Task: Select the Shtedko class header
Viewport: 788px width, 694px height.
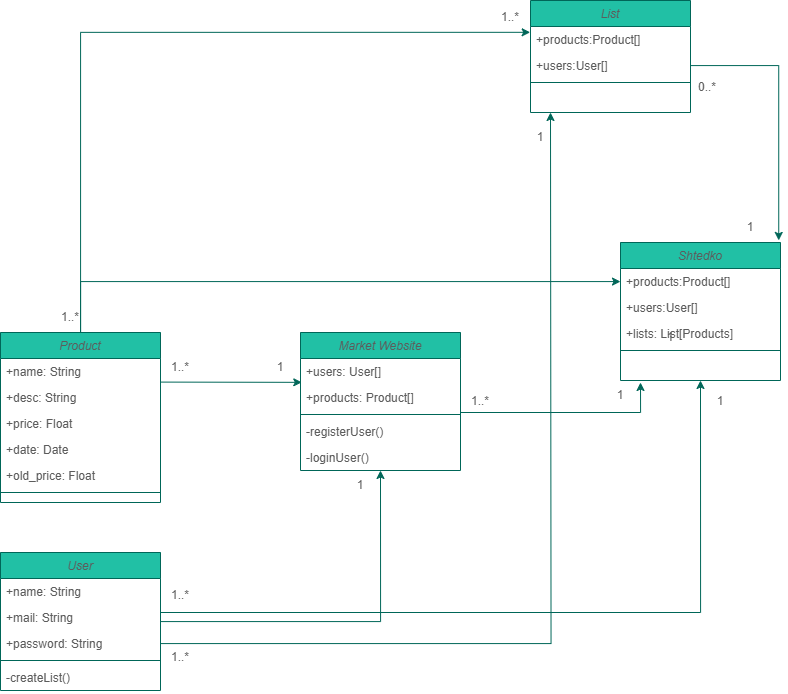Action: (700, 256)
